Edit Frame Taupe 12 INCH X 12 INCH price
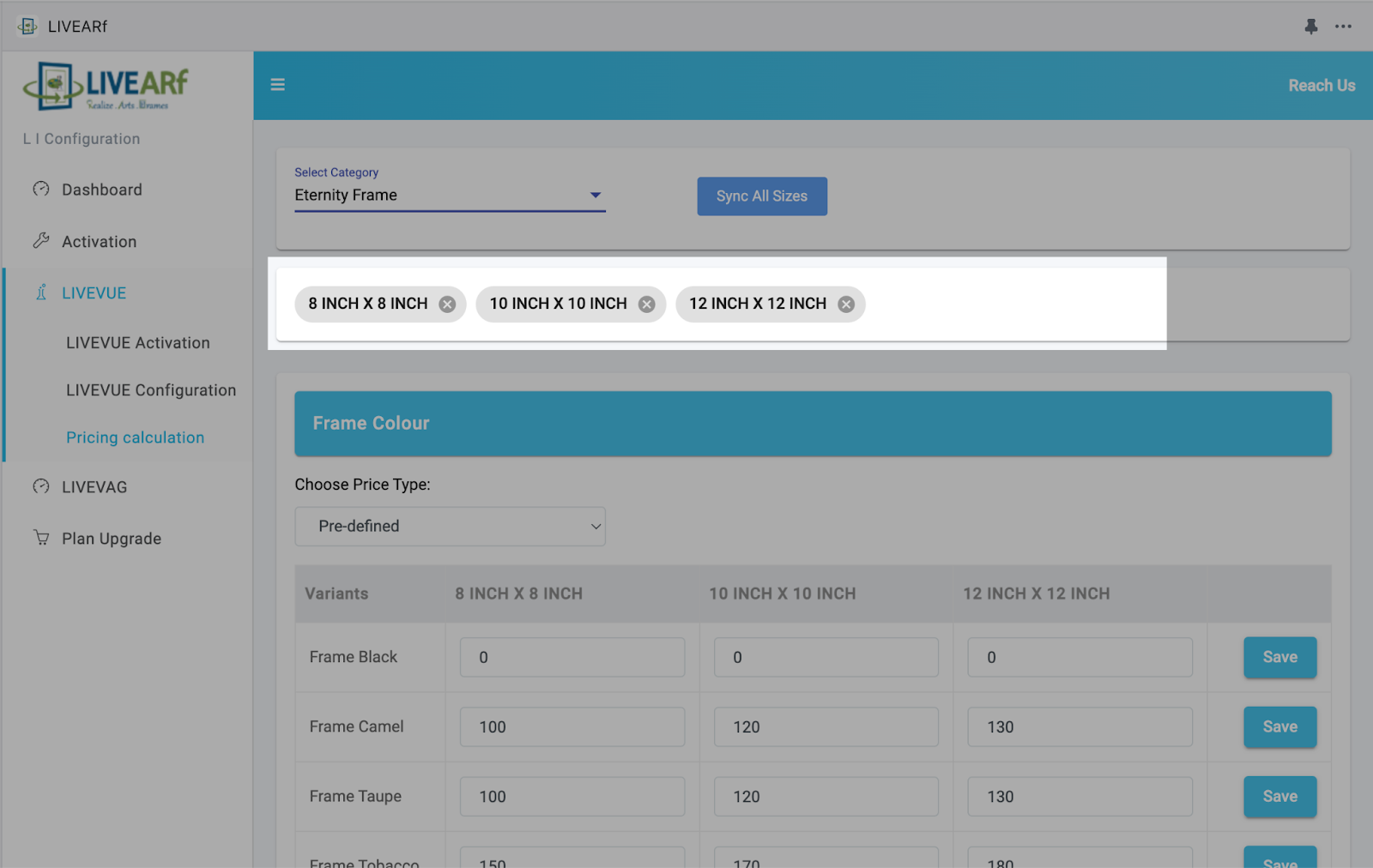The height and width of the screenshot is (868, 1373). pos(1080,796)
